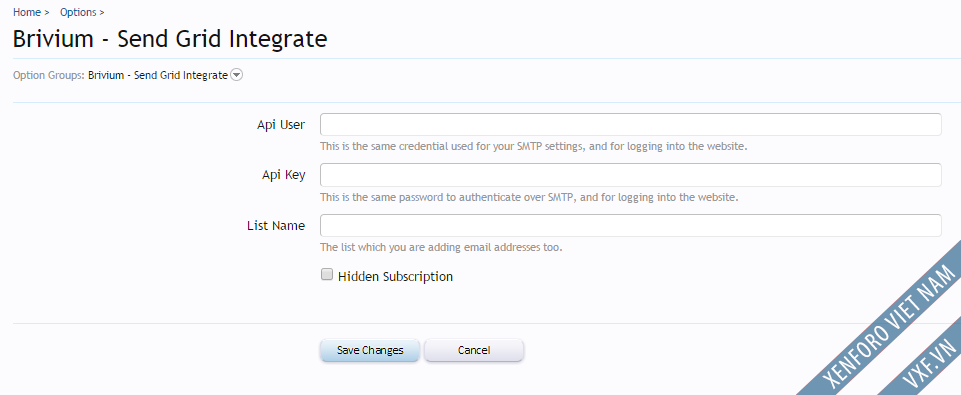Click the SMTP password hint under Api Key

pos(530,198)
